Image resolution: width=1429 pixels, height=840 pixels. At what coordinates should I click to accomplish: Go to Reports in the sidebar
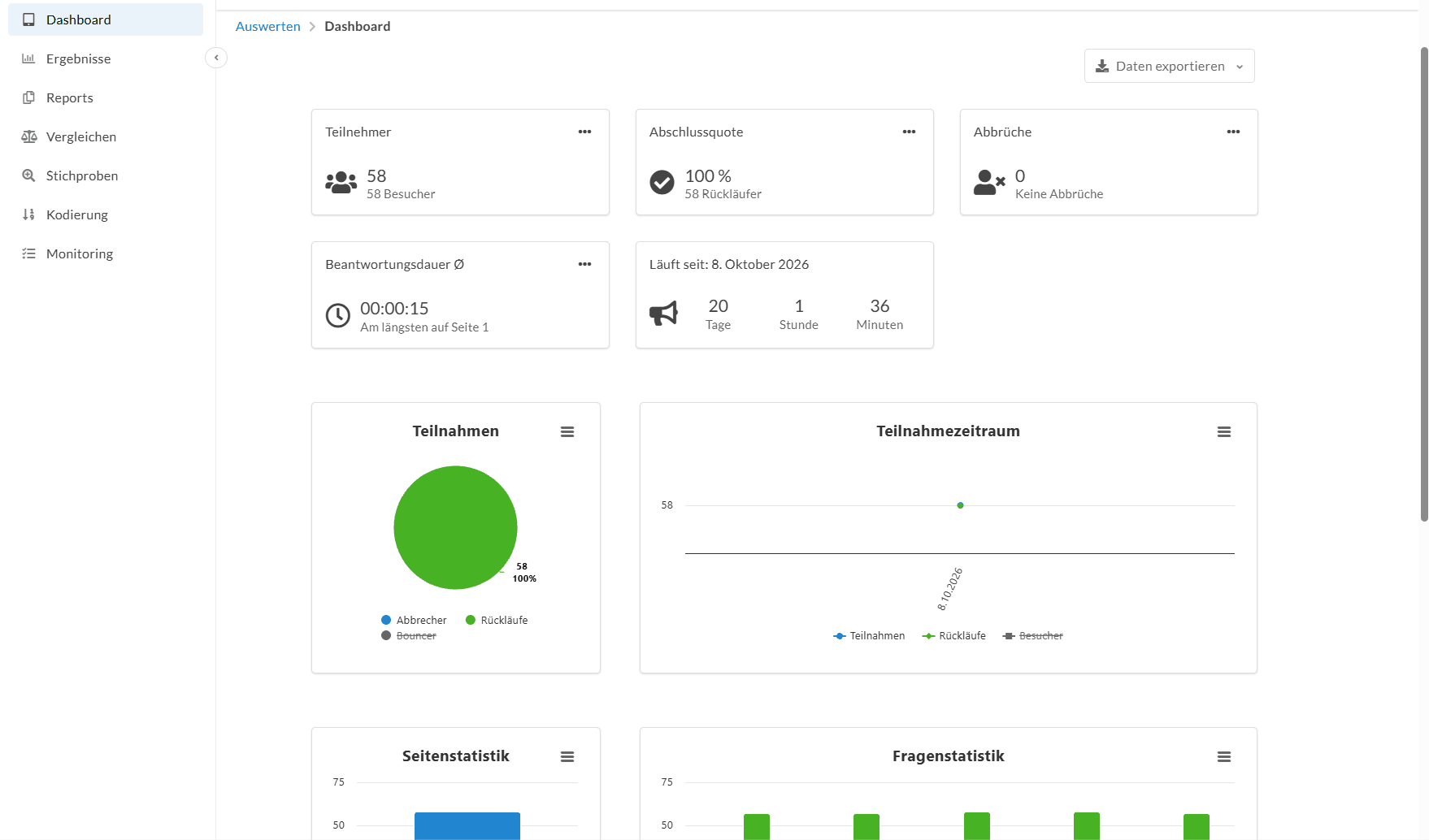tap(106, 97)
